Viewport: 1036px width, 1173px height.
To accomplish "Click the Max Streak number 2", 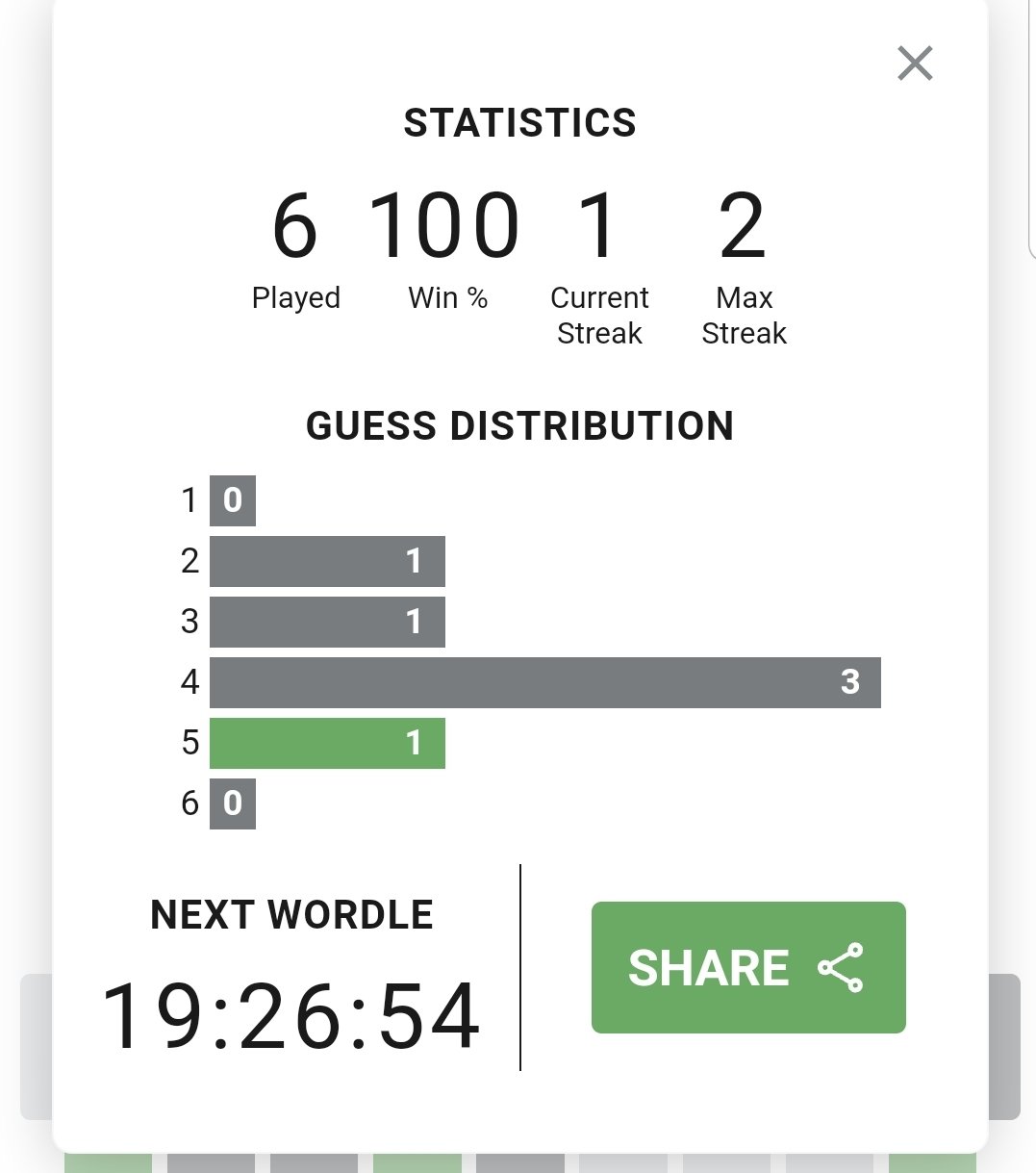I will pos(743,227).
